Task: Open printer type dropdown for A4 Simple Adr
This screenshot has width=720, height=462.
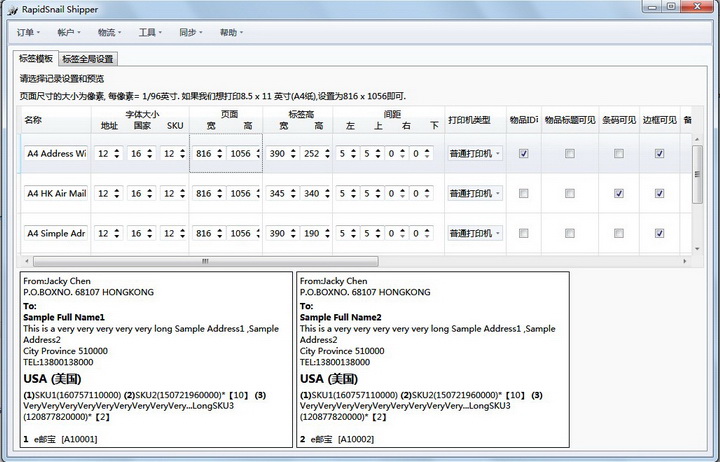Action: [474, 233]
